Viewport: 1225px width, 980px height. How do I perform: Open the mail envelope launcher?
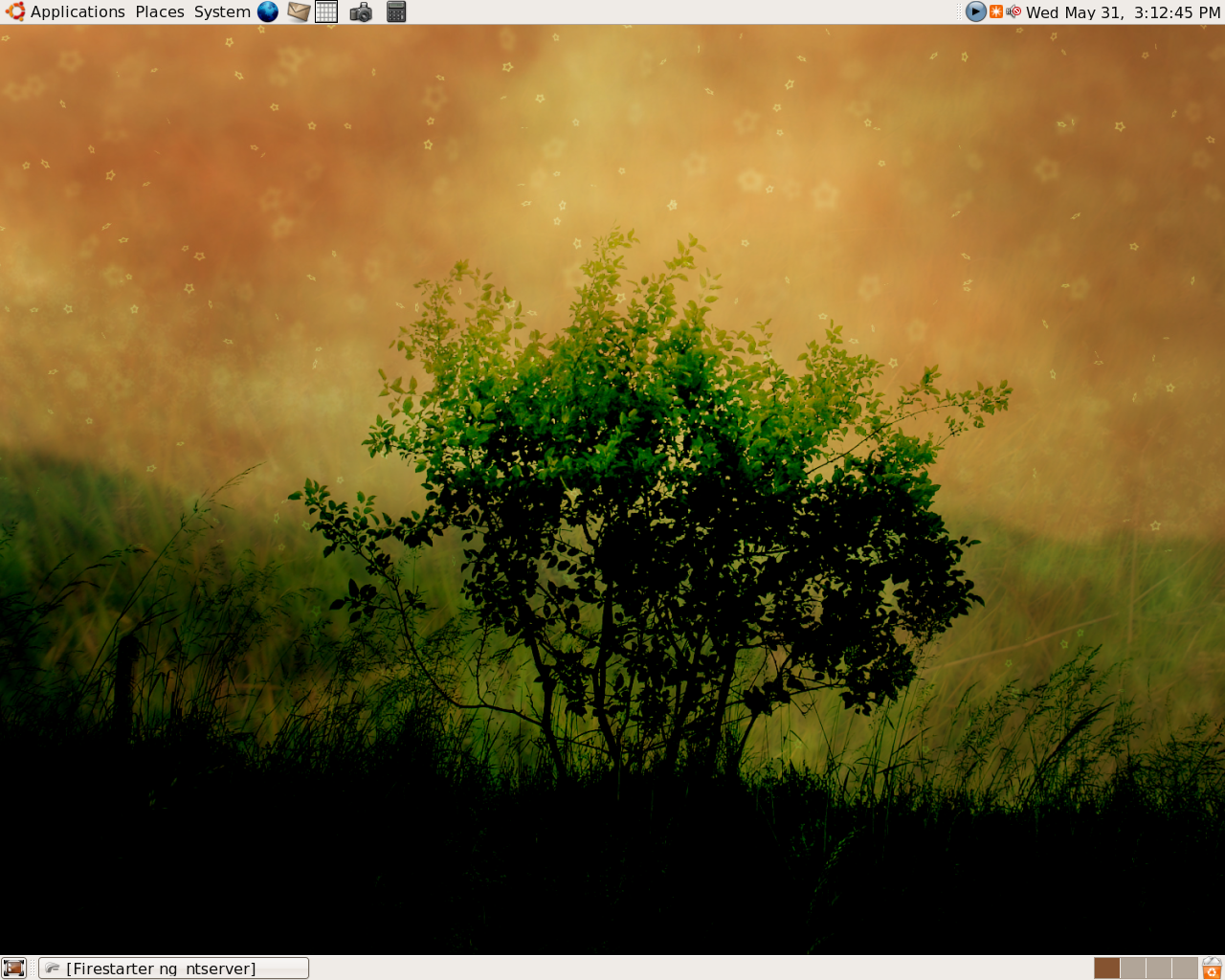pyautogui.click(x=299, y=11)
